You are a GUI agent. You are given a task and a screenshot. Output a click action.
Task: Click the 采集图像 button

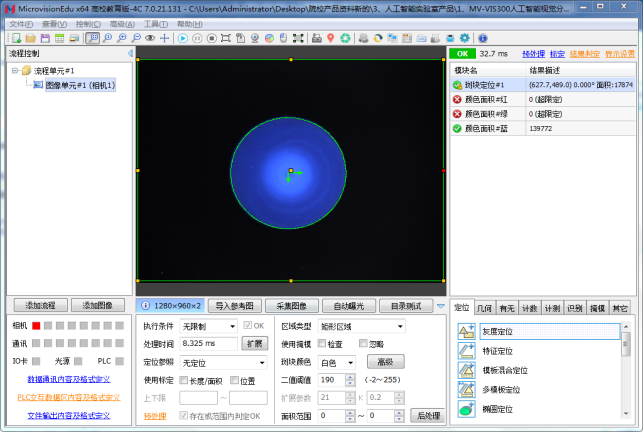tap(292, 306)
